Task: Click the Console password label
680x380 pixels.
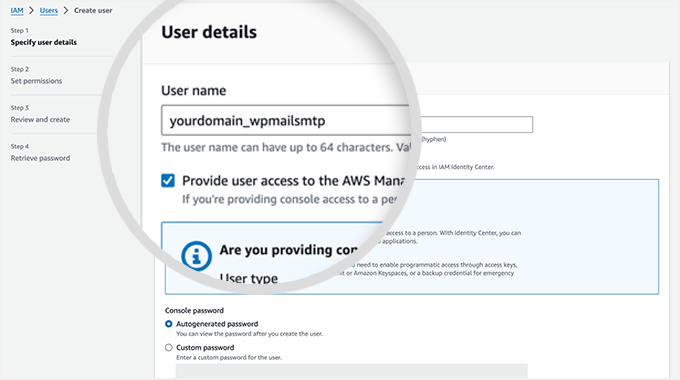Action: (x=194, y=311)
